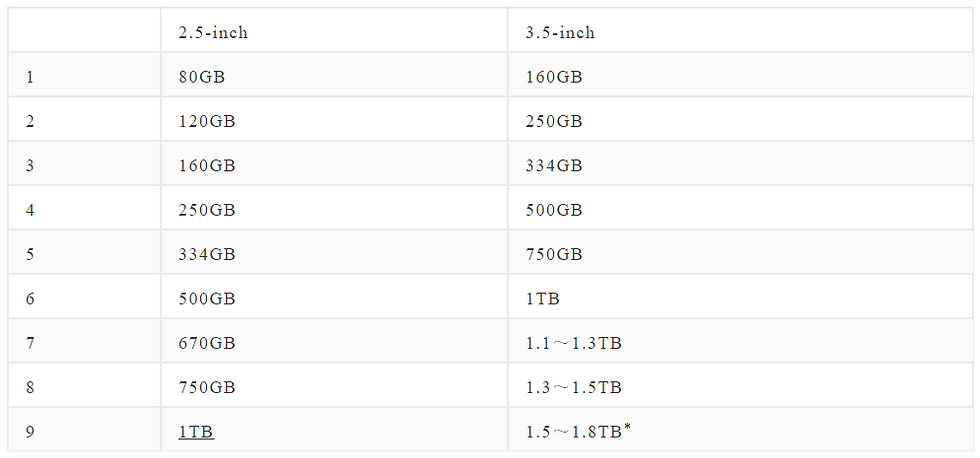The image size is (980, 458).
Task: Select the 3.5-inch column header
Action: (740, 31)
